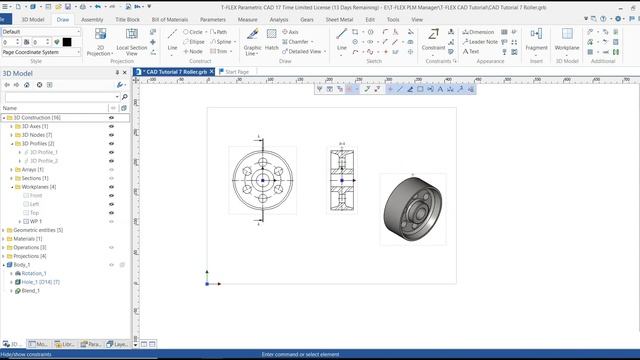This screenshot has height=360, width=640.
Task: Collapse the 3D Profiles folder
Action: pos(11,144)
